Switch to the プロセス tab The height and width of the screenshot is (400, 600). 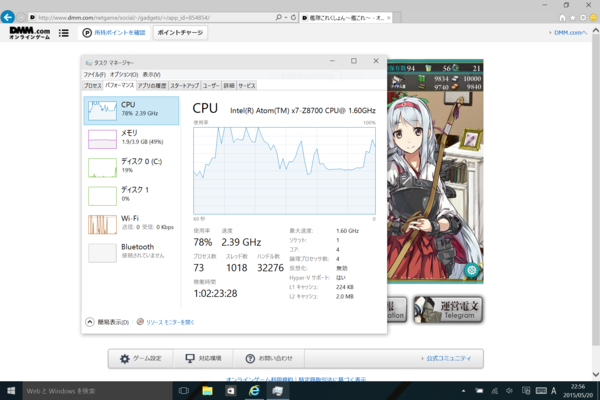[93, 86]
